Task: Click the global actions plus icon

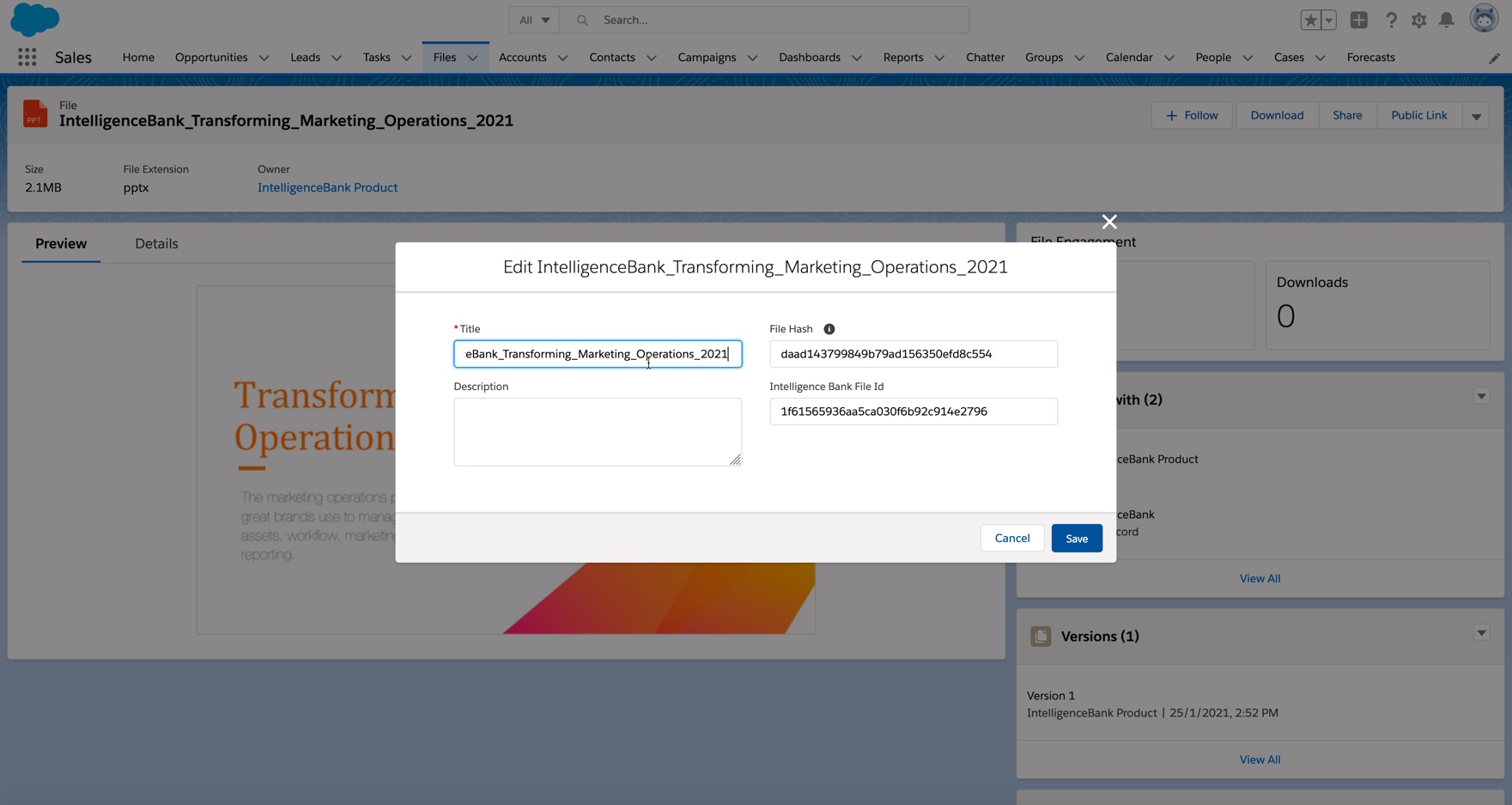Action: pos(1358,20)
